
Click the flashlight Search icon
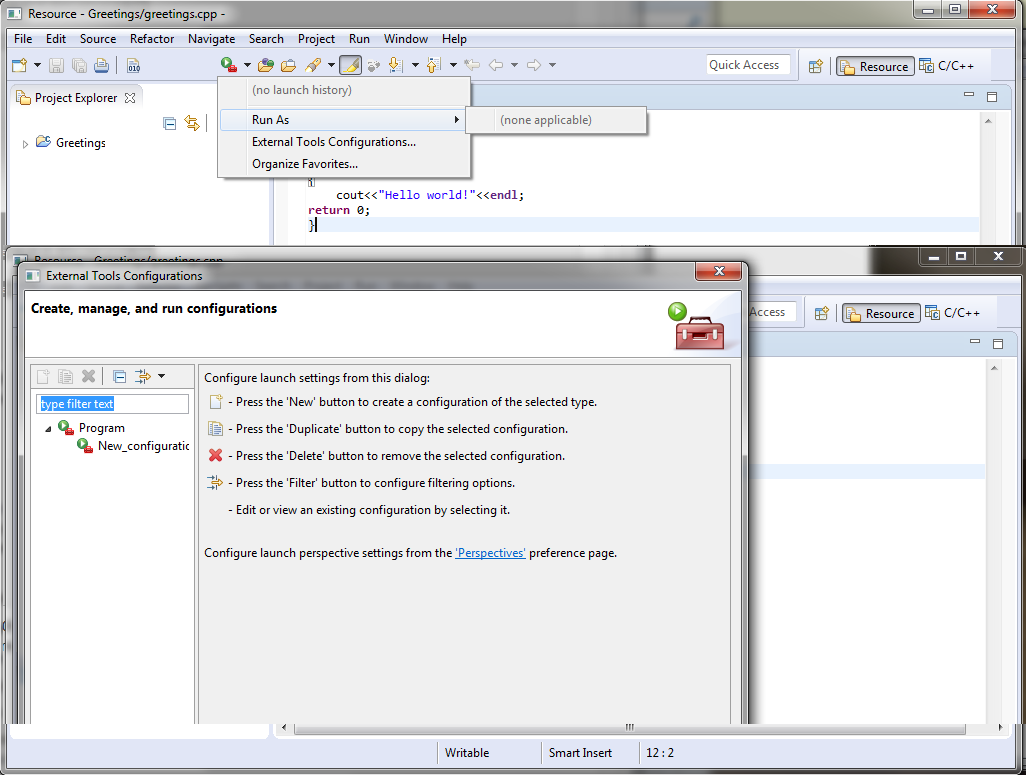313,65
